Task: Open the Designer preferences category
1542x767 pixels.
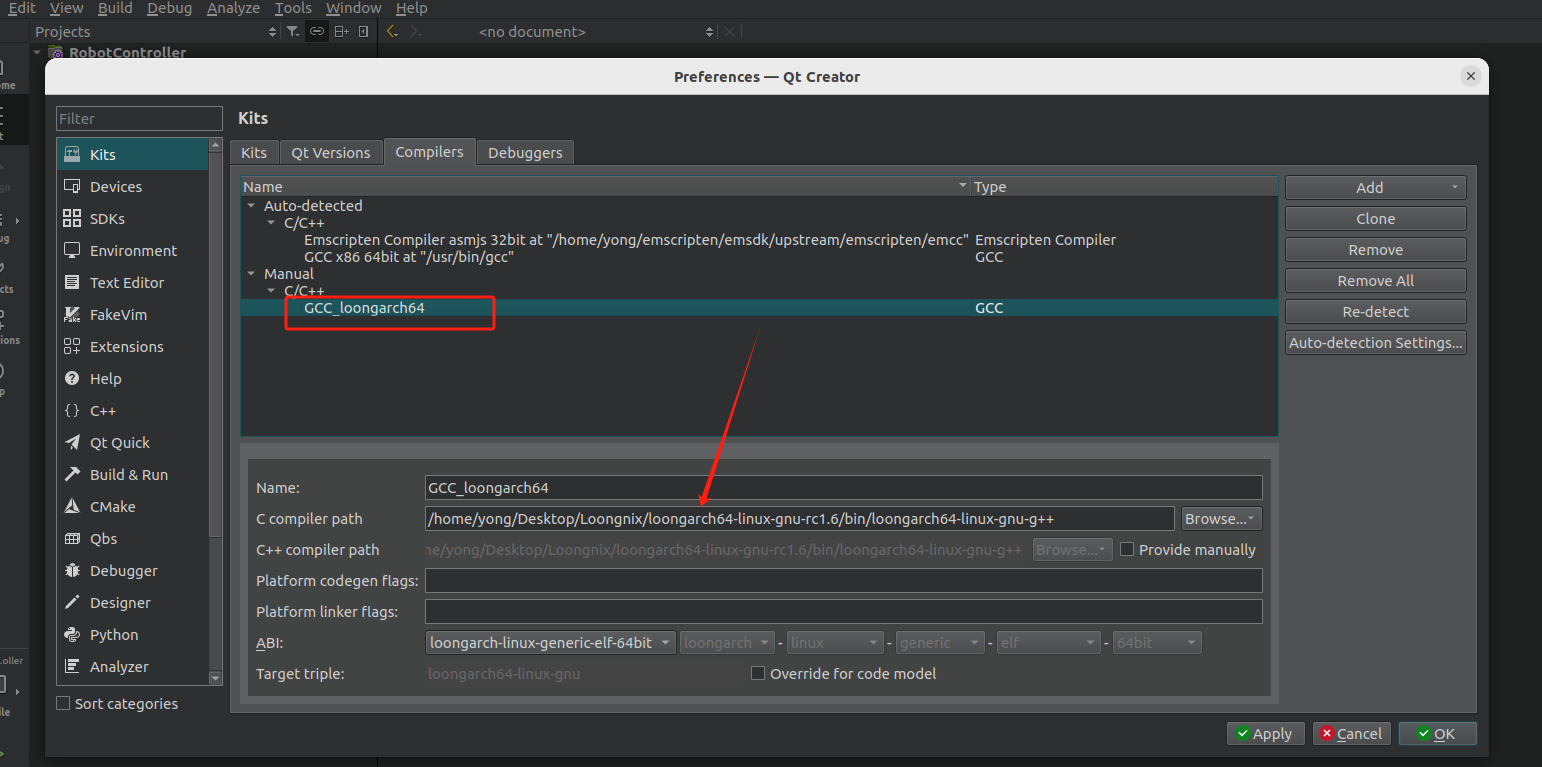Action: [132, 603]
